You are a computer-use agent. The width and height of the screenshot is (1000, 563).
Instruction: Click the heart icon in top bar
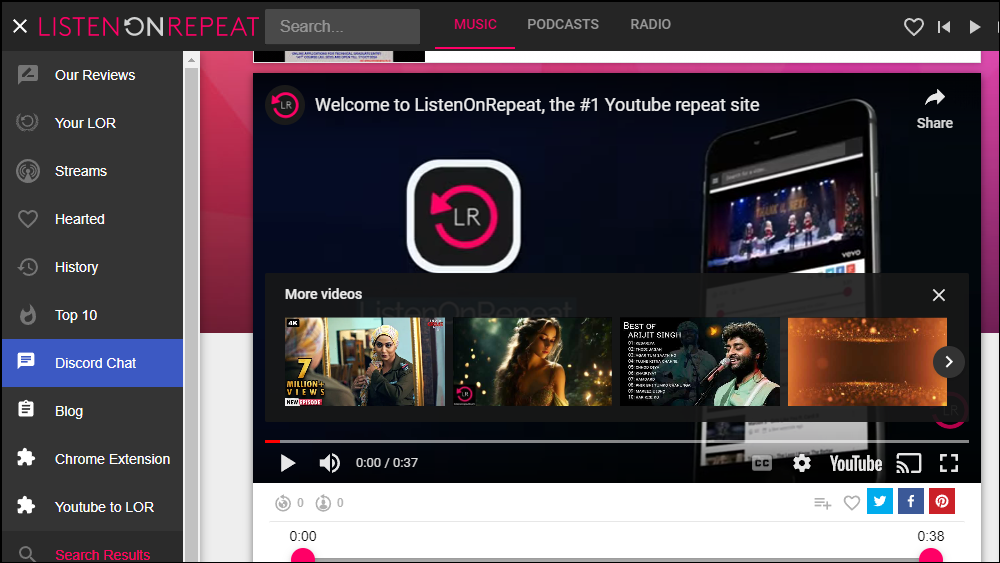(x=913, y=27)
